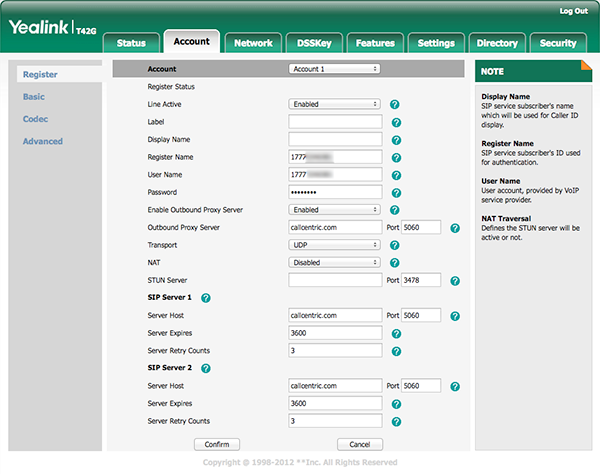Click the Outbound Proxy Server Port field

tap(421, 227)
